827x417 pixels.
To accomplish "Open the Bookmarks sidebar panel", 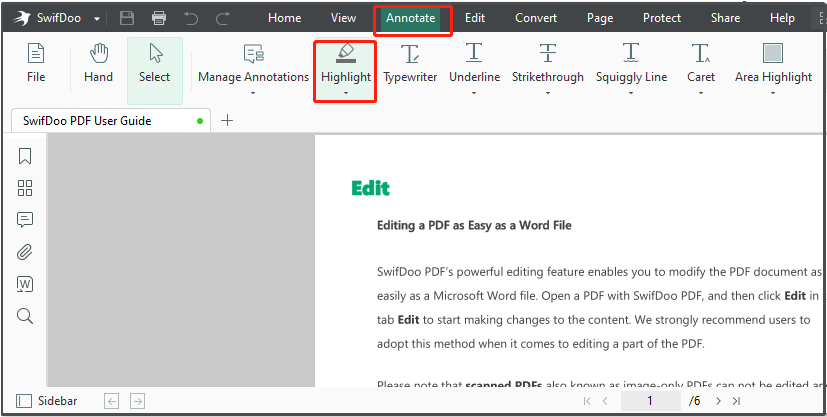I will click(x=25, y=156).
